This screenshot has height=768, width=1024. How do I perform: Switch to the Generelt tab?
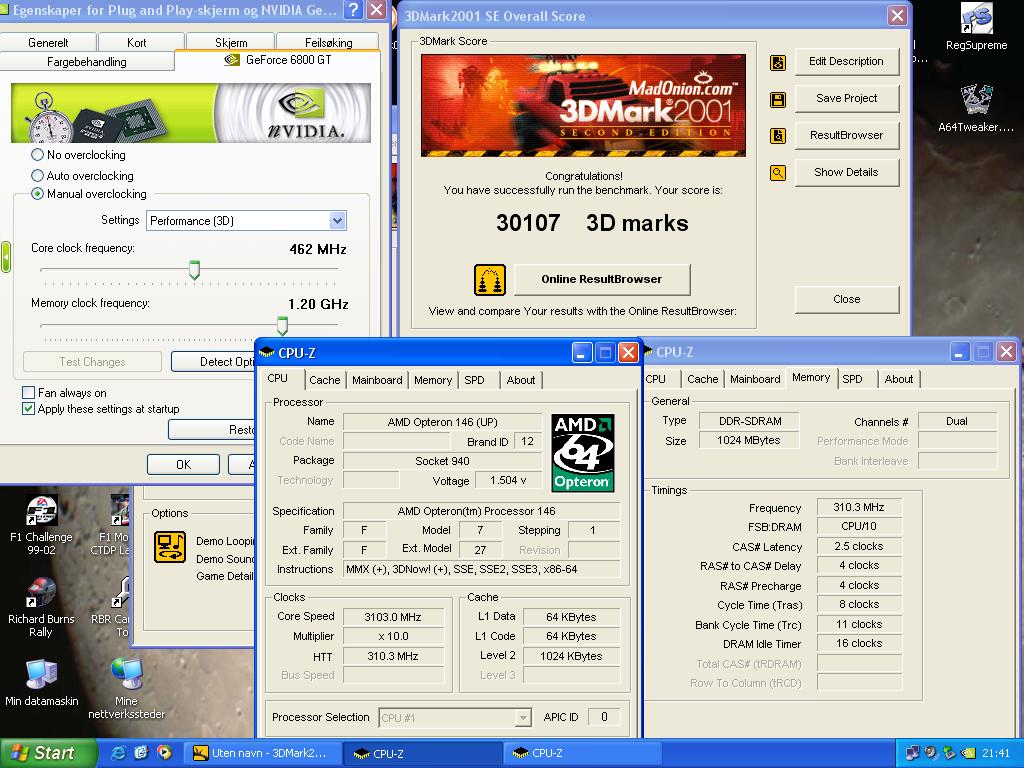pyautogui.click(x=48, y=42)
